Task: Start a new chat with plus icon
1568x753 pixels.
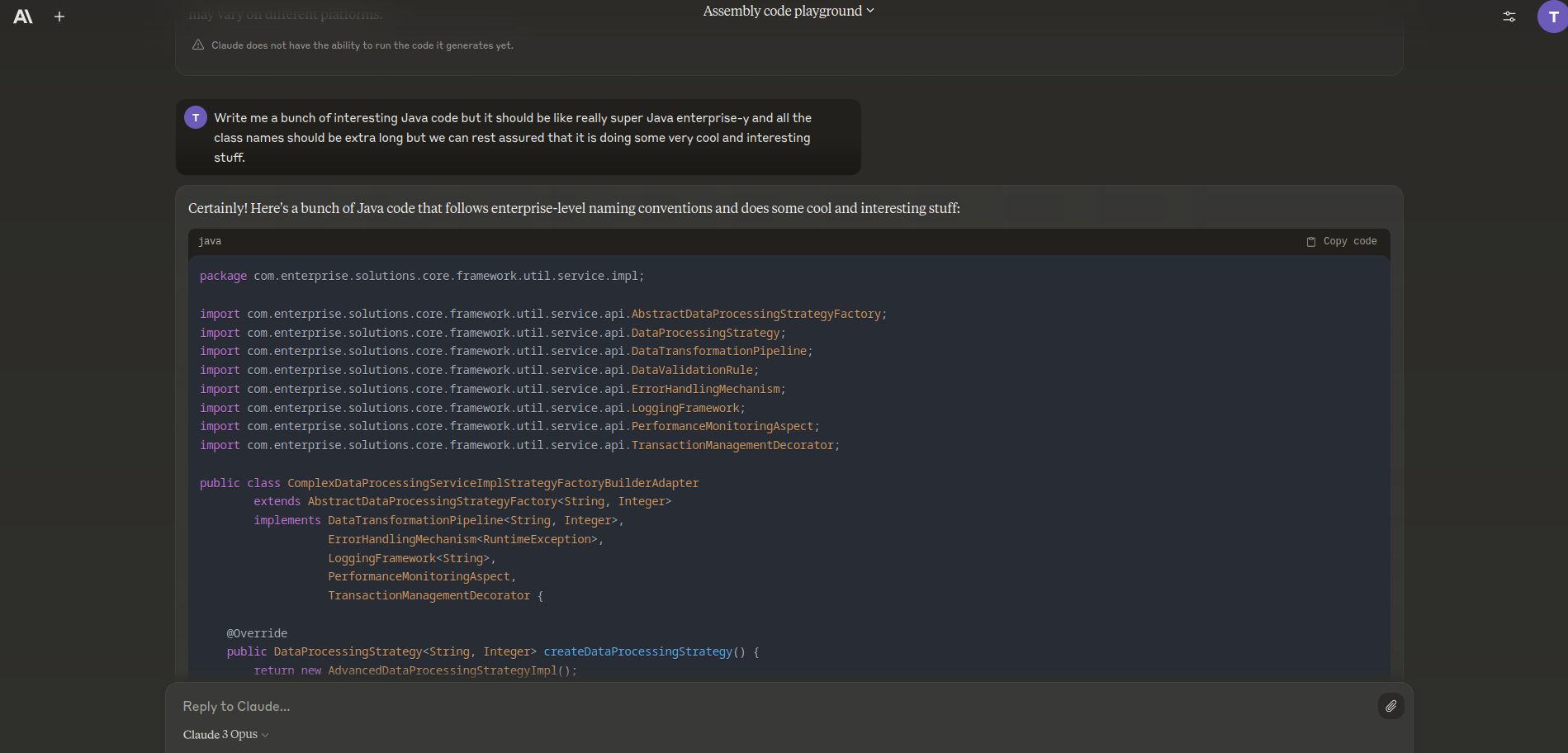Action: pos(59,17)
